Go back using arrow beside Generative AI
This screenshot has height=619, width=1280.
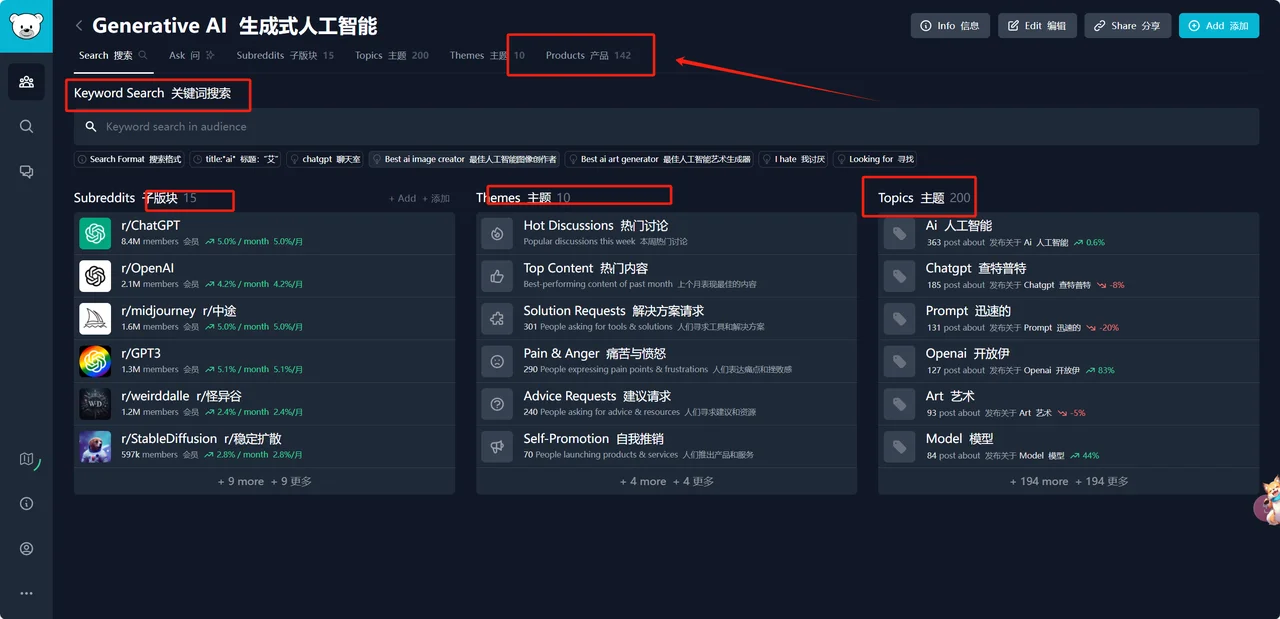80,26
